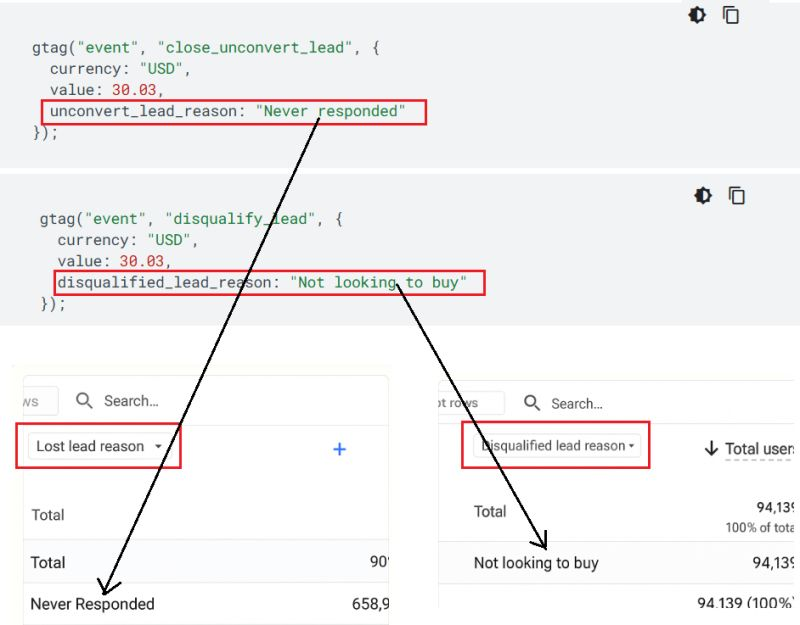The width and height of the screenshot is (800, 625).
Task: Focus the Search field in the Lost lead table
Action: pyautogui.click(x=131, y=401)
